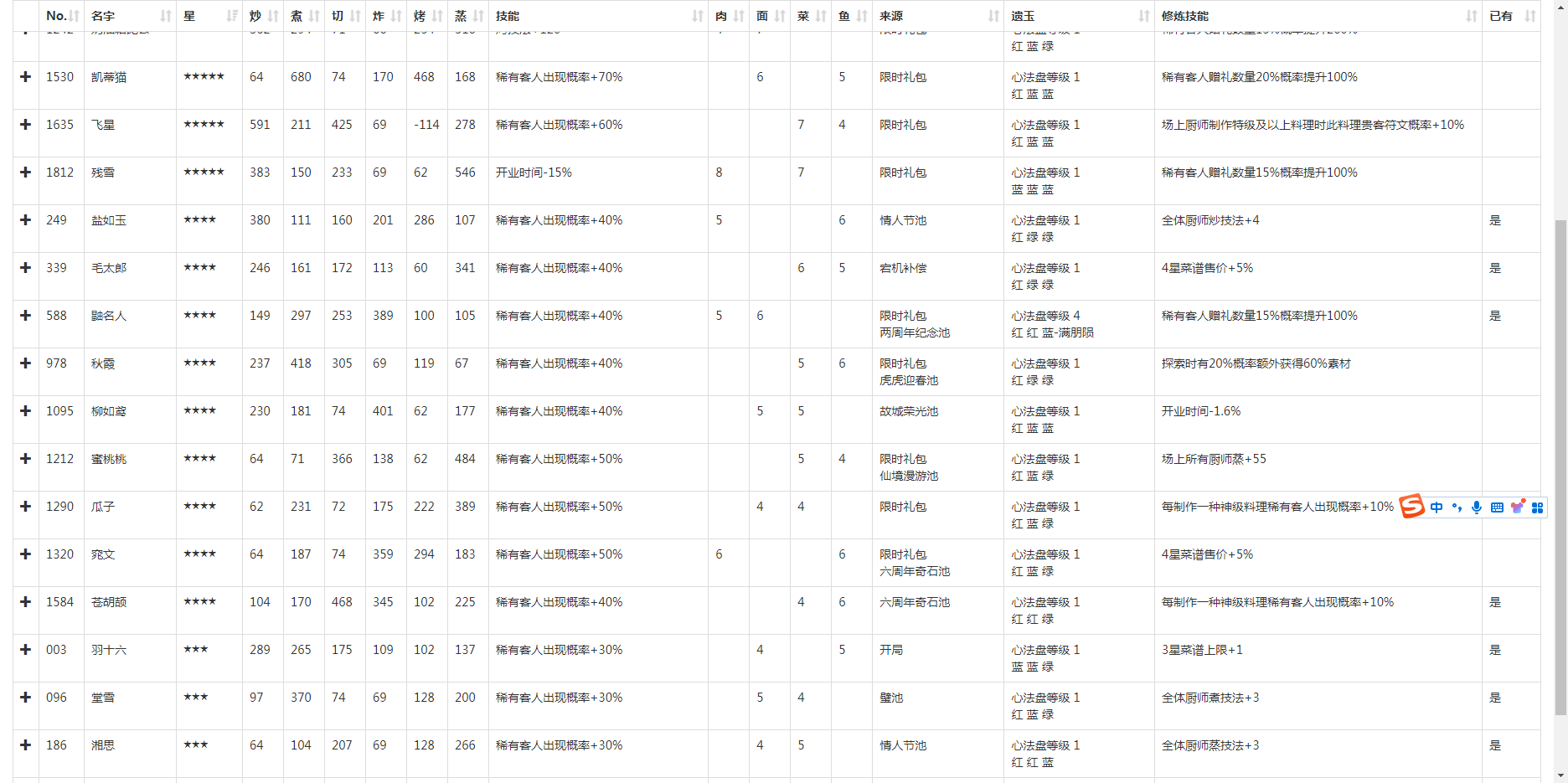The height and width of the screenshot is (783, 1568).
Task: Expand row 249 盐如玉 details
Action: pyautogui.click(x=26, y=220)
